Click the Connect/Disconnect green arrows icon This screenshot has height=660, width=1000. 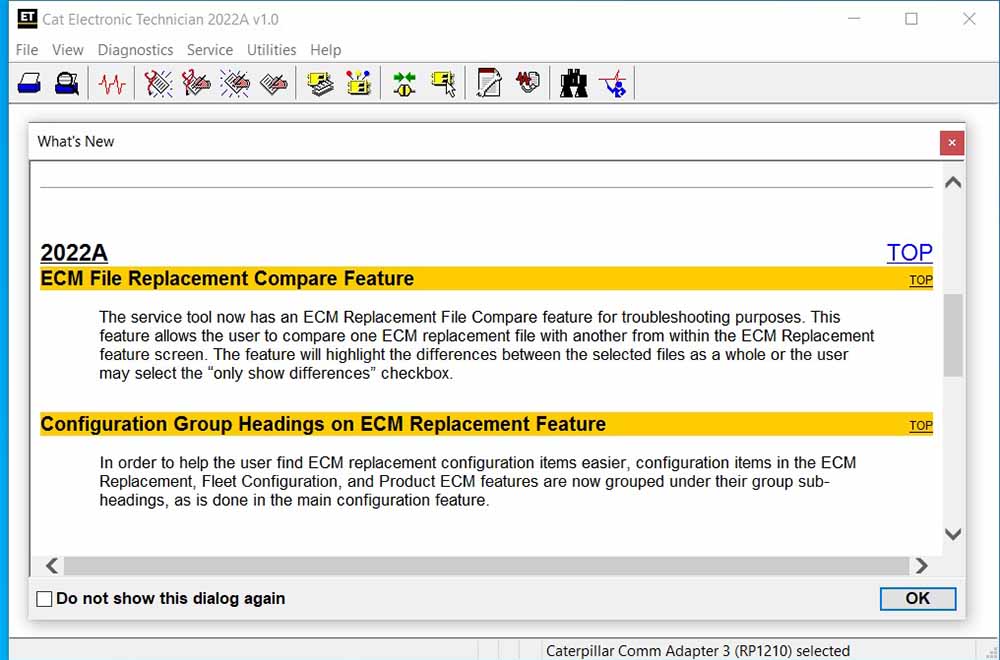click(404, 84)
